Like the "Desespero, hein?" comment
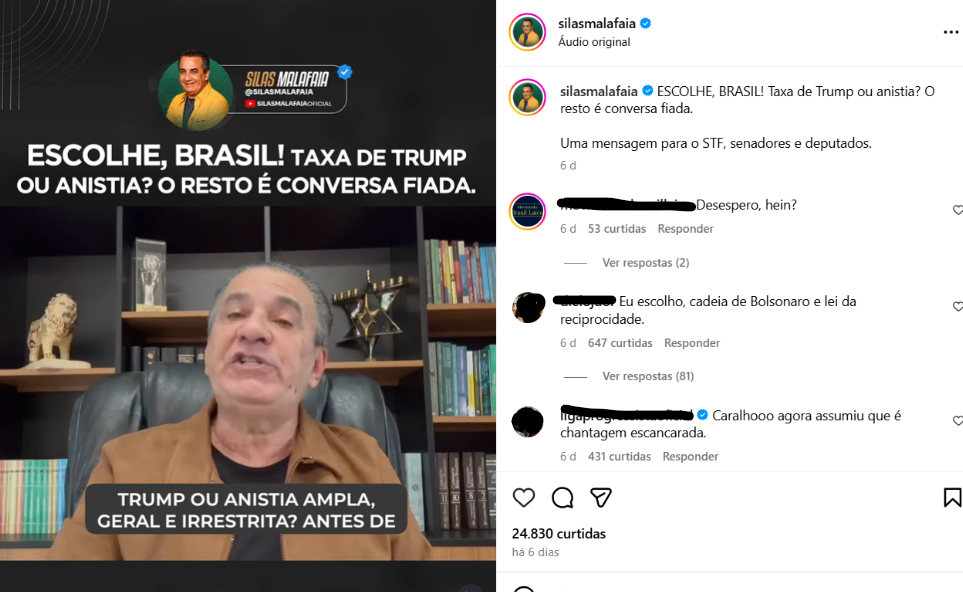Viewport: 963px width, 592px height. click(x=957, y=210)
